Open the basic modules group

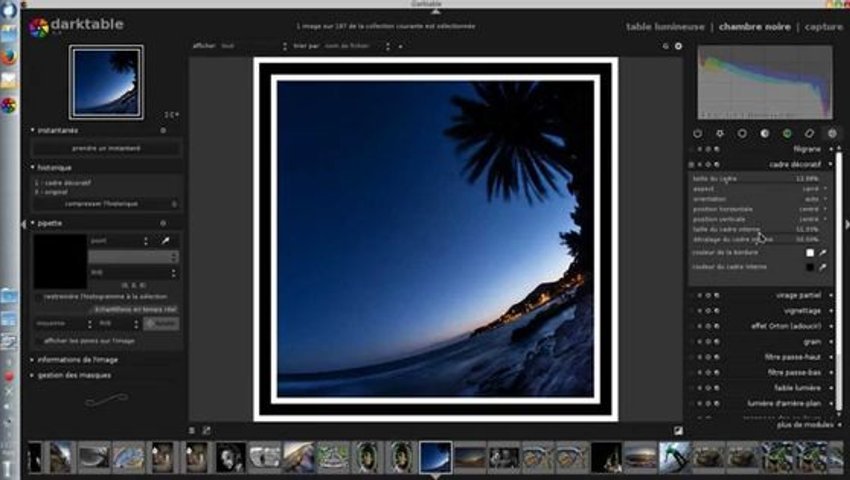[x=742, y=133]
